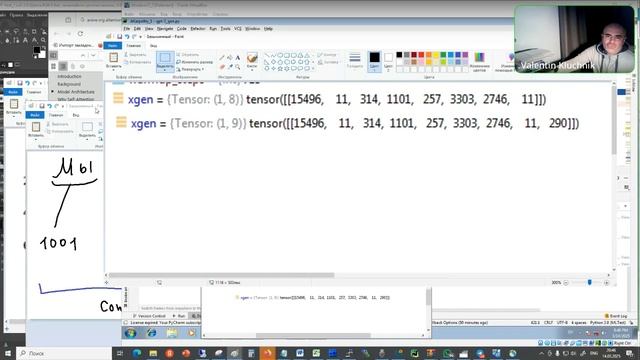The width and height of the screenshot is (640, 360).
Task: Open the Заливка shape fill dropdown
Action: click(328, 62)
